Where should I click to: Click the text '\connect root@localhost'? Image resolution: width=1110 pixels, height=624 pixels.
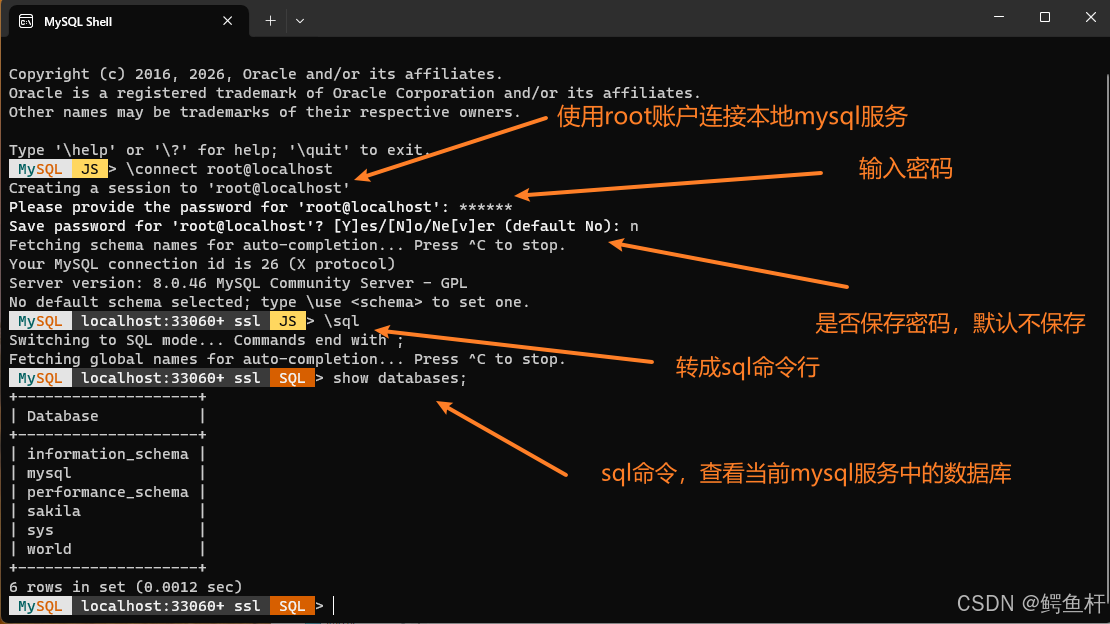coord(229,169)
